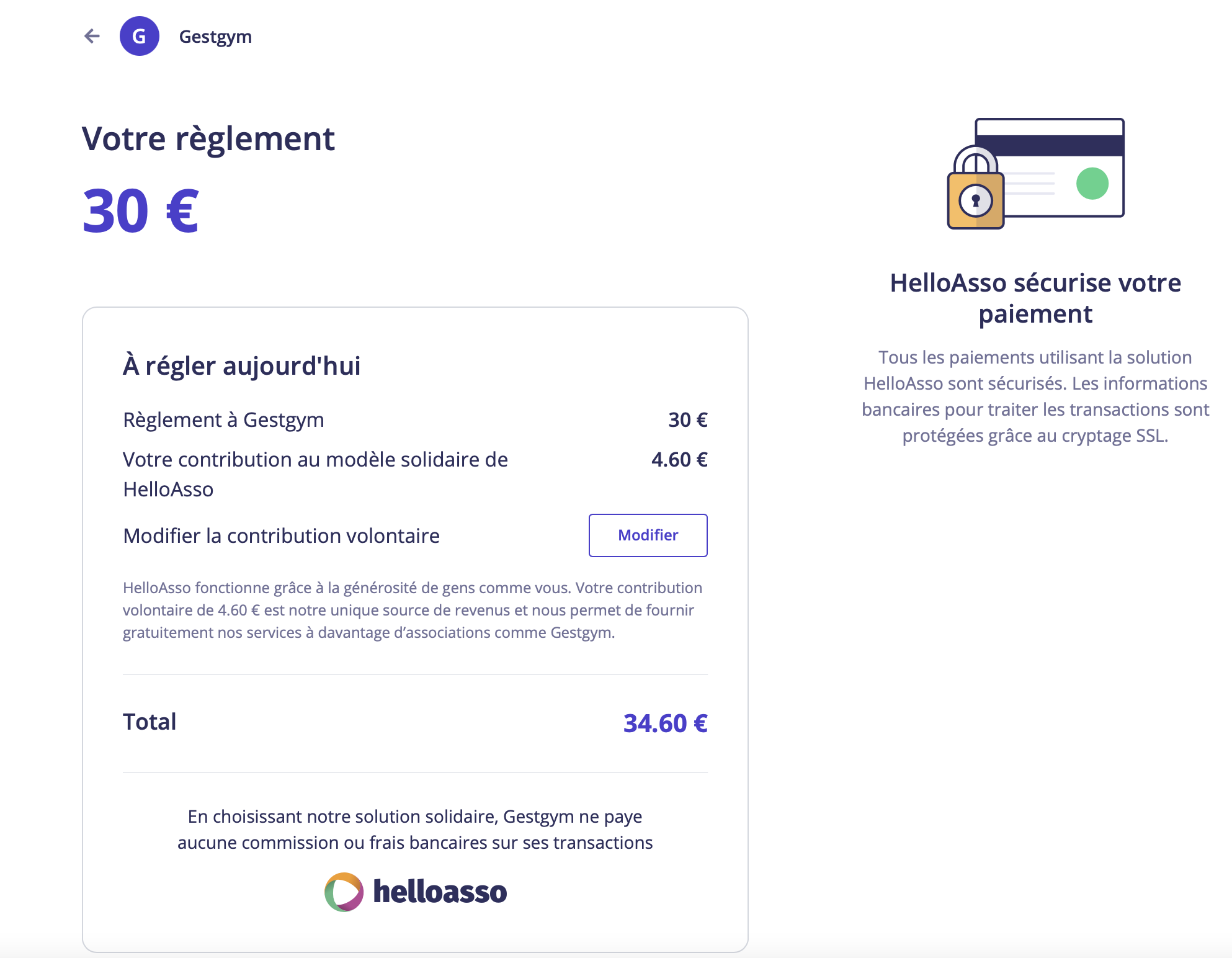Click the "HelloAsso sécurise votre paiement" heading

1035,298
